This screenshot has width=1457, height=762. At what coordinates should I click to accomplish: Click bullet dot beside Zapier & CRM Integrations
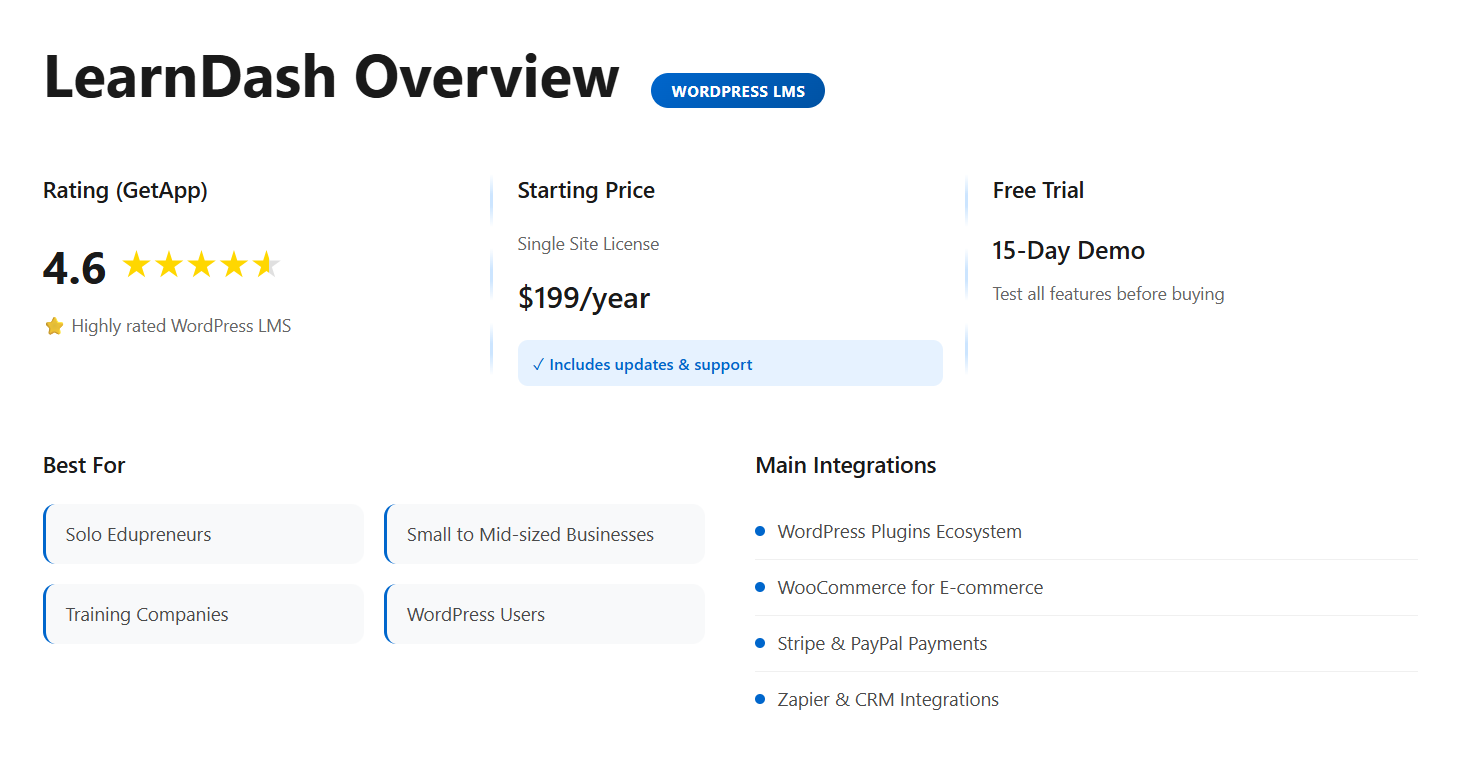point(760,699)
